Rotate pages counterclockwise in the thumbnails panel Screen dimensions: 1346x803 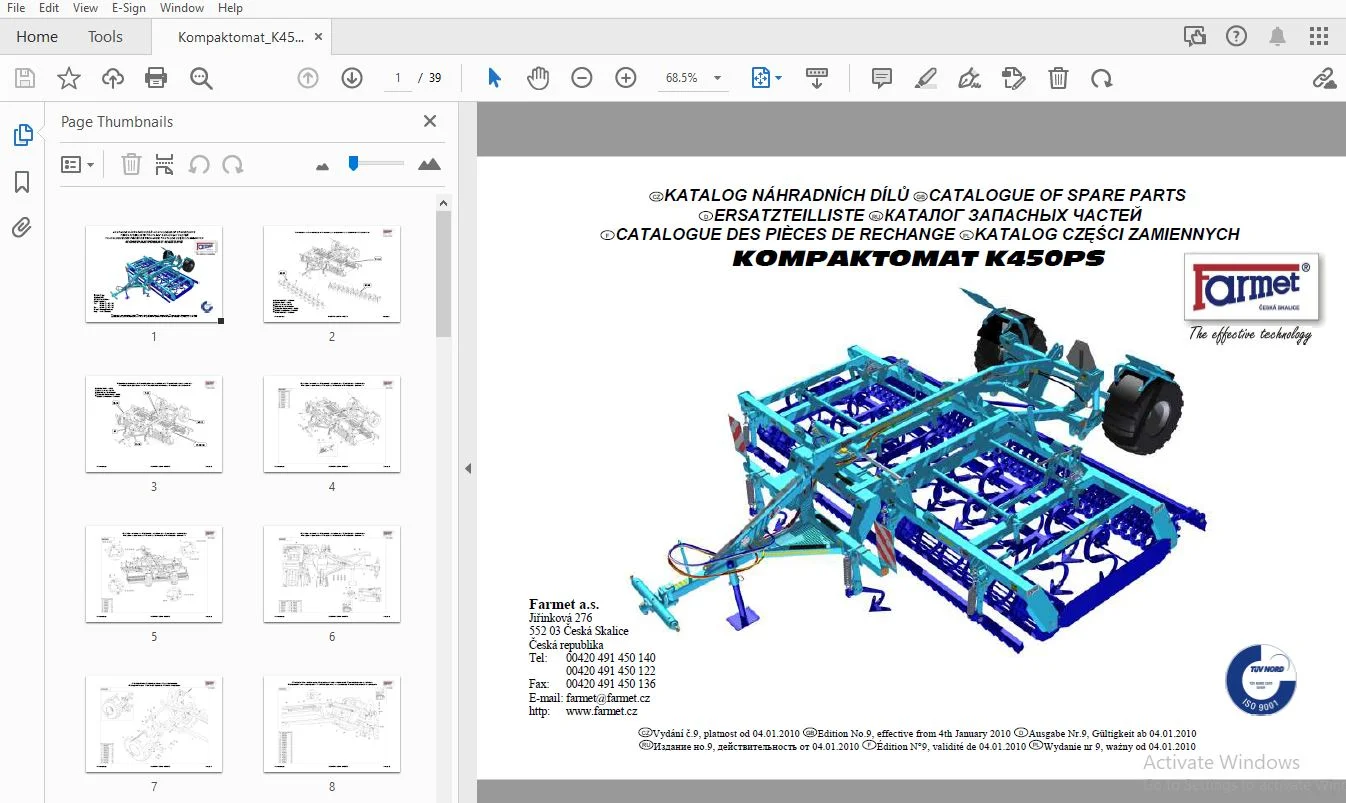(200, 164)
